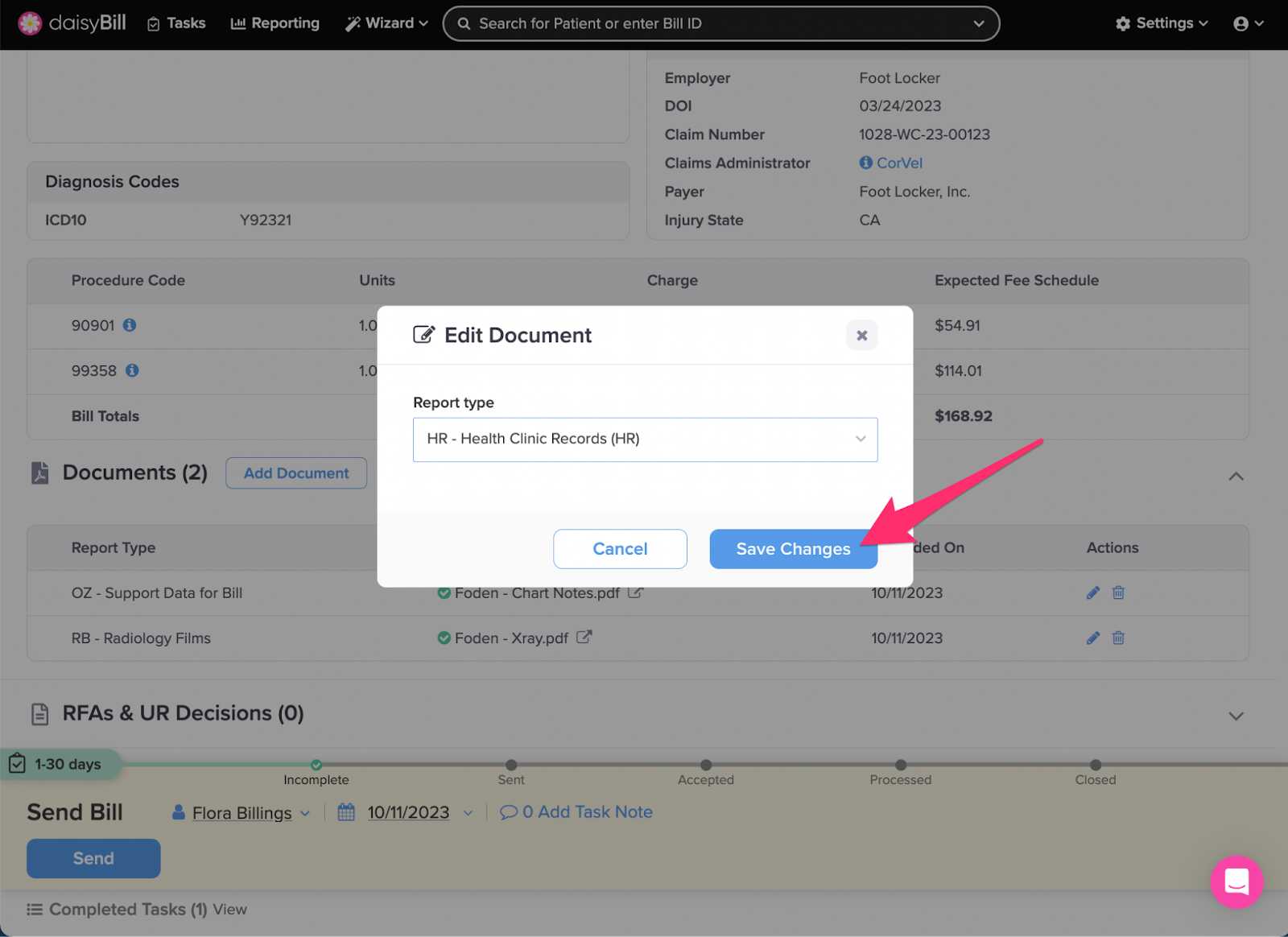Click the RFAs section document icon
Viewport: 1288px width, 937px height.
point(39,713)
